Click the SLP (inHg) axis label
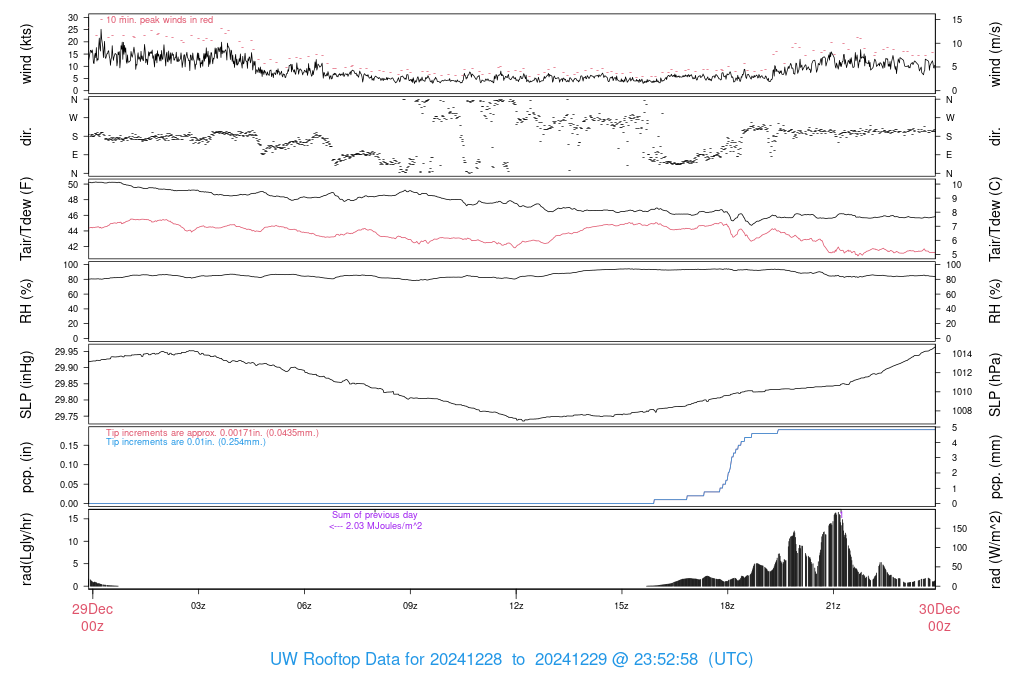The width and height of the screenshot is (1024, 700). (27, 385)
